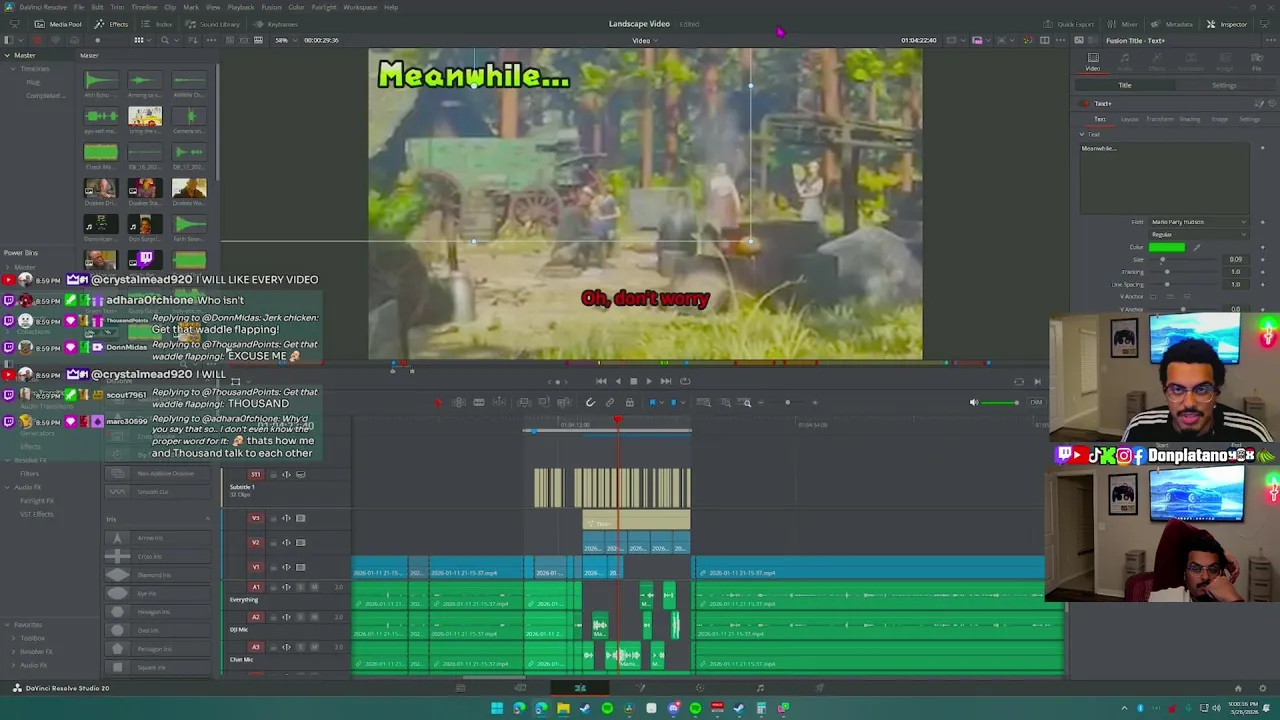Switch to the inspector File tab
Image resolution: width=1280 pixels, height=720 pixels.
point(1257,62)
